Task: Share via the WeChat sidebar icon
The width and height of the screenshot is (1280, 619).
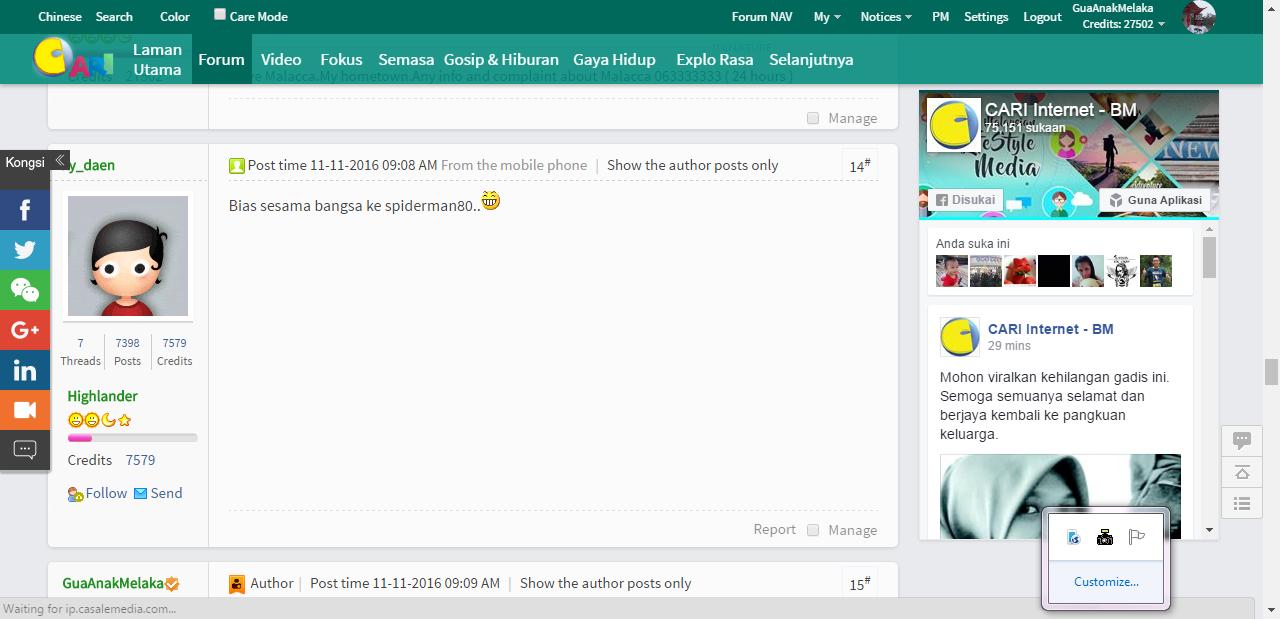Action: [x=25, y=290]
